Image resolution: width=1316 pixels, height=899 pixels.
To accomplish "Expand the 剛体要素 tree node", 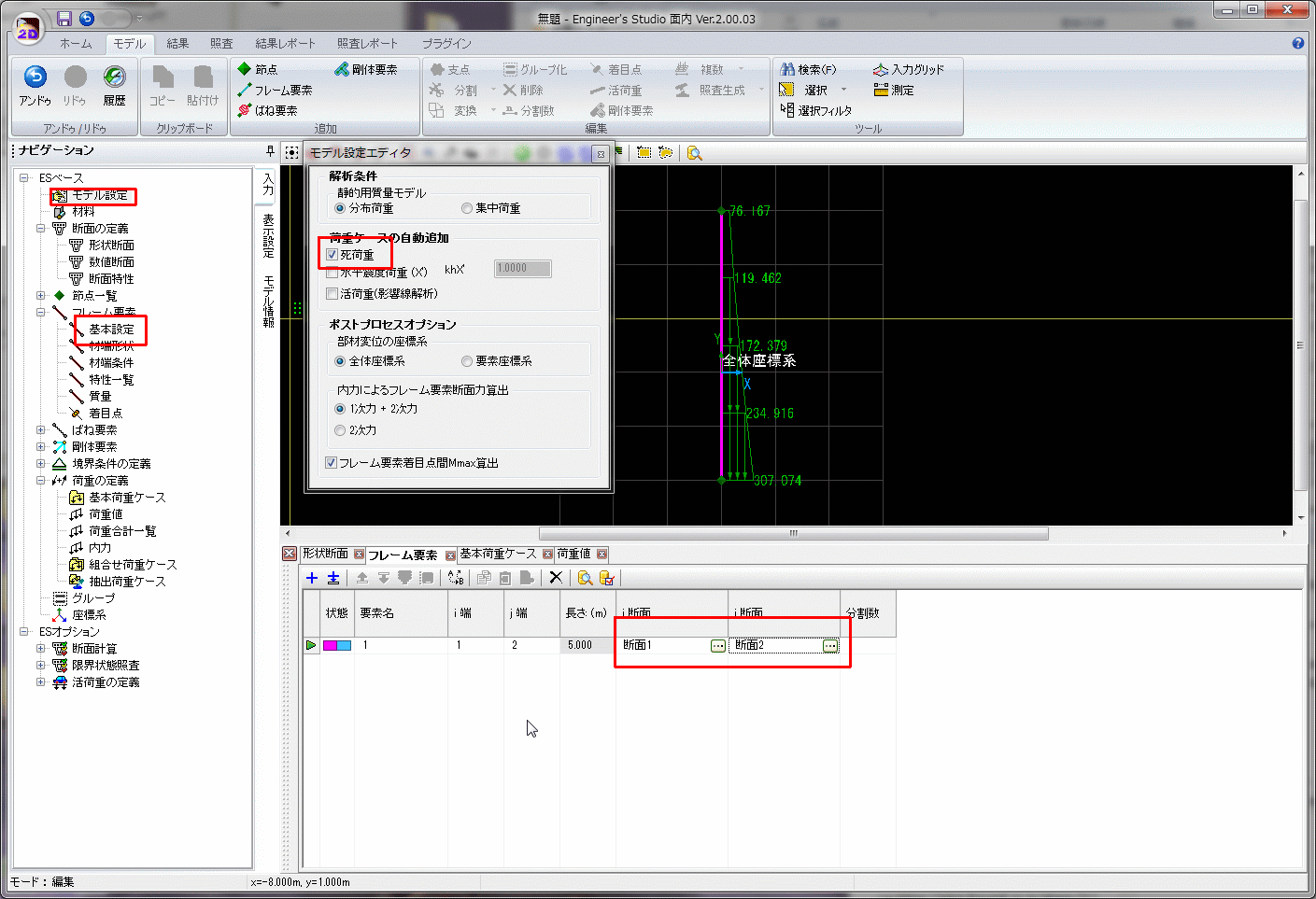I will pyautogui.click(x=41, y=446).
